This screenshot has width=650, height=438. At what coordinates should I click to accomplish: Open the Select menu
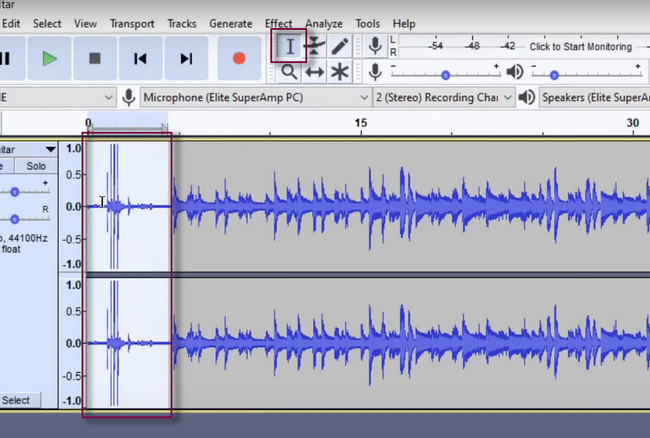point(47,24)
